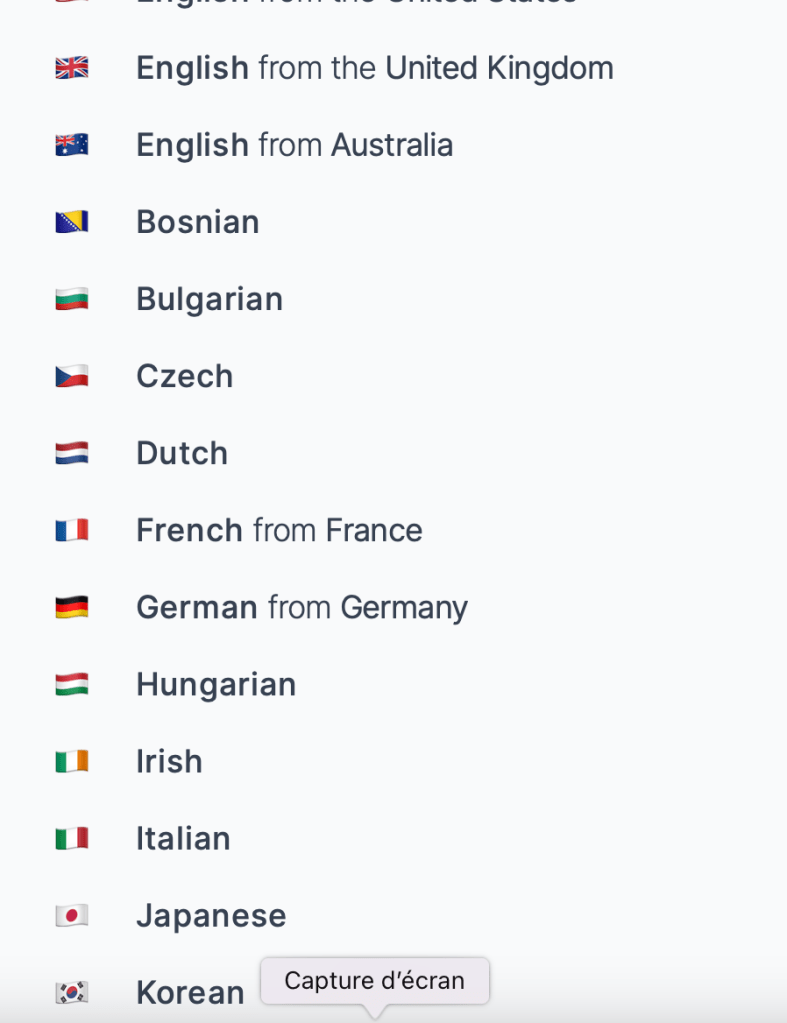Click the German flag icon
787x1023 pixels.
[x=72, y=607]
